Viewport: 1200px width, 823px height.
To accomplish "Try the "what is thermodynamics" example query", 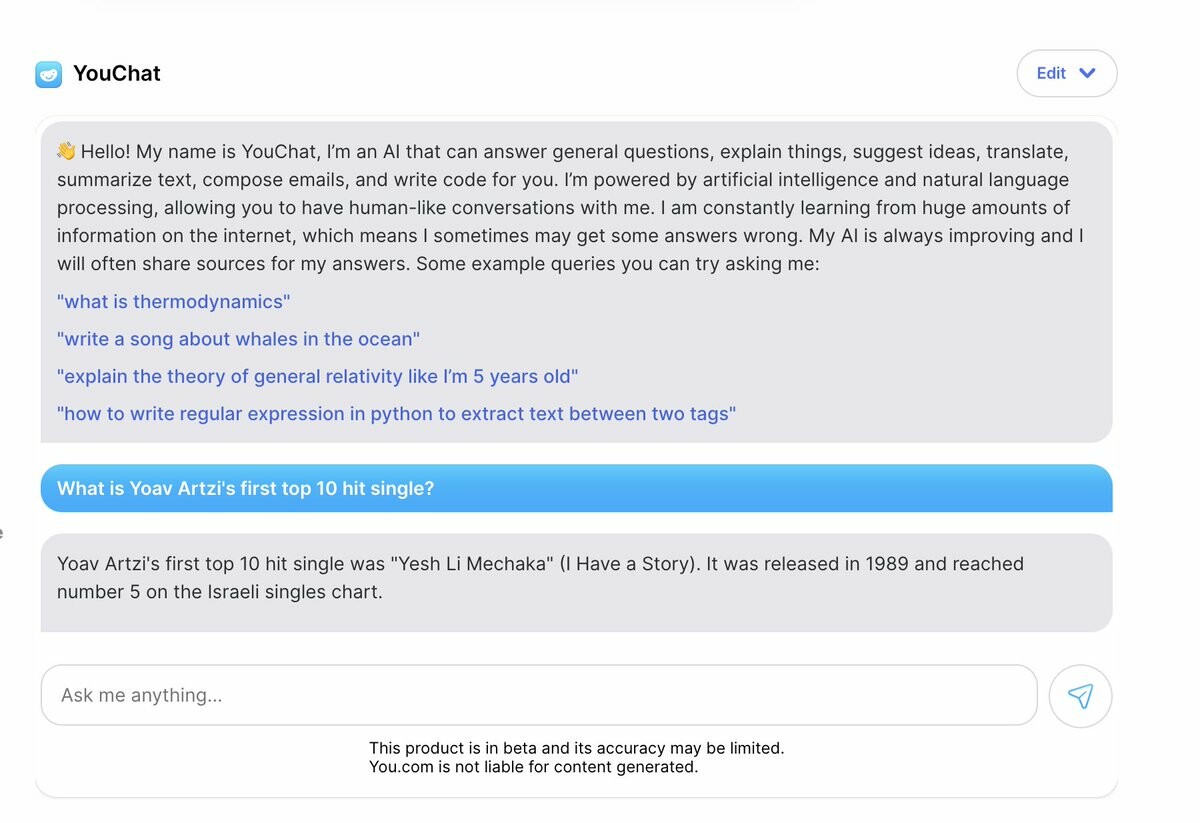I will click(x=173, y=301).
